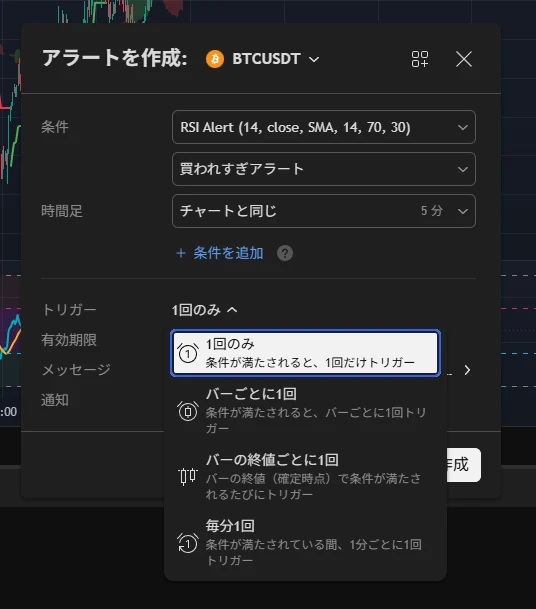Click the 通知 label
Viewport: 536px width, 609px height.
click(55, 400)
